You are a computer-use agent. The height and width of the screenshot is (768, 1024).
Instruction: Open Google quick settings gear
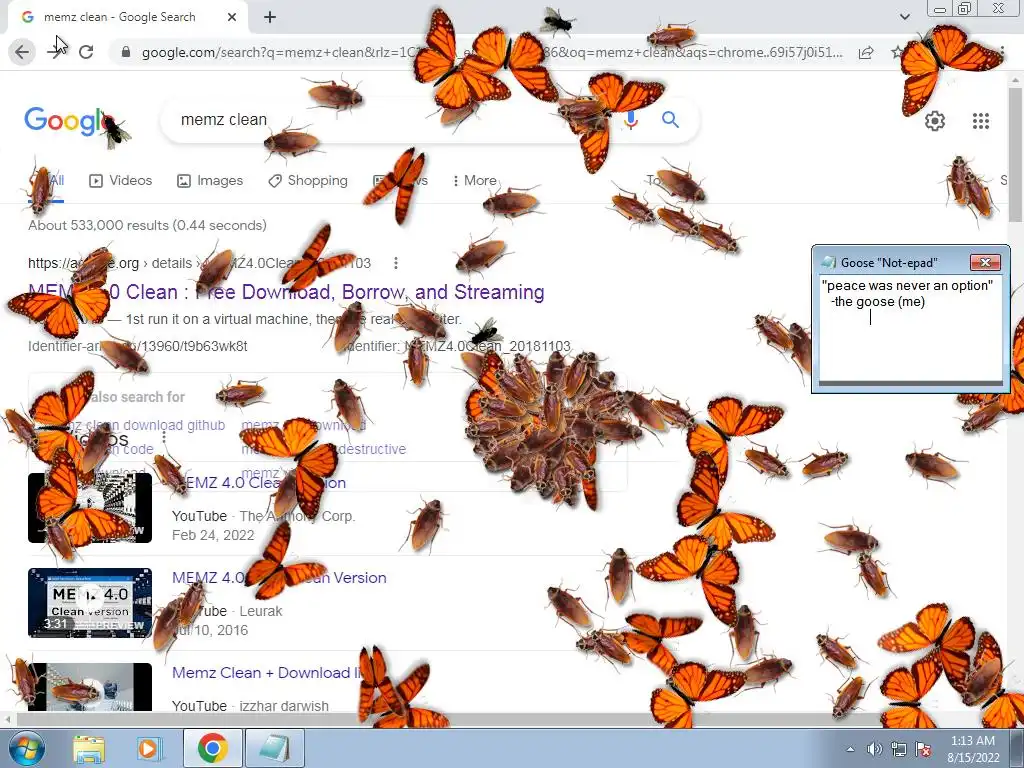click(x=935, y=121)
